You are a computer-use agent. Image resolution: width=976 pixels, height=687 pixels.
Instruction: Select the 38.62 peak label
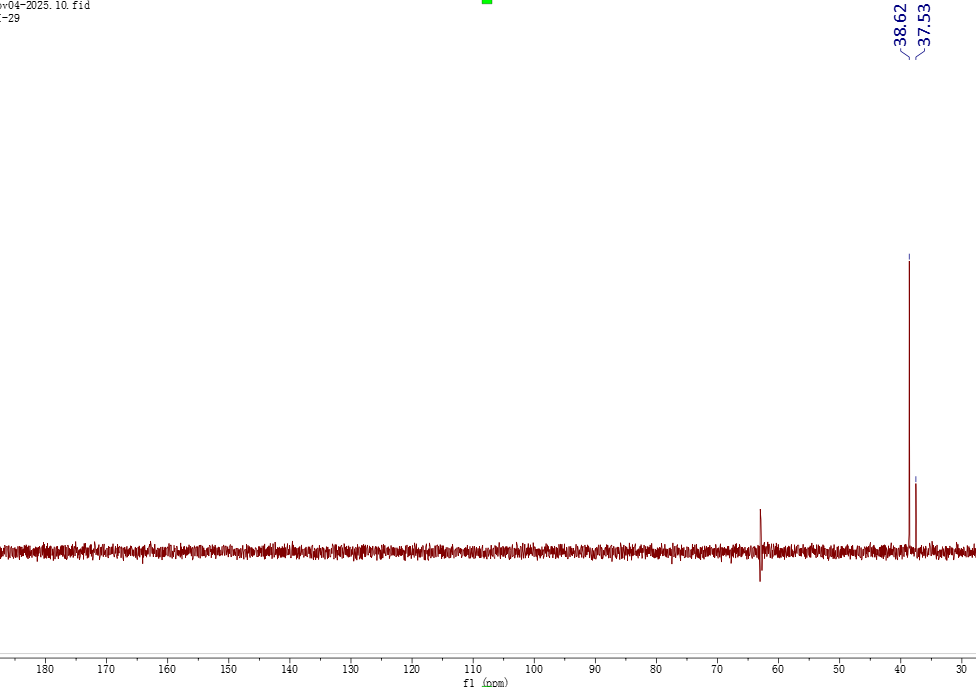(900, 25)
